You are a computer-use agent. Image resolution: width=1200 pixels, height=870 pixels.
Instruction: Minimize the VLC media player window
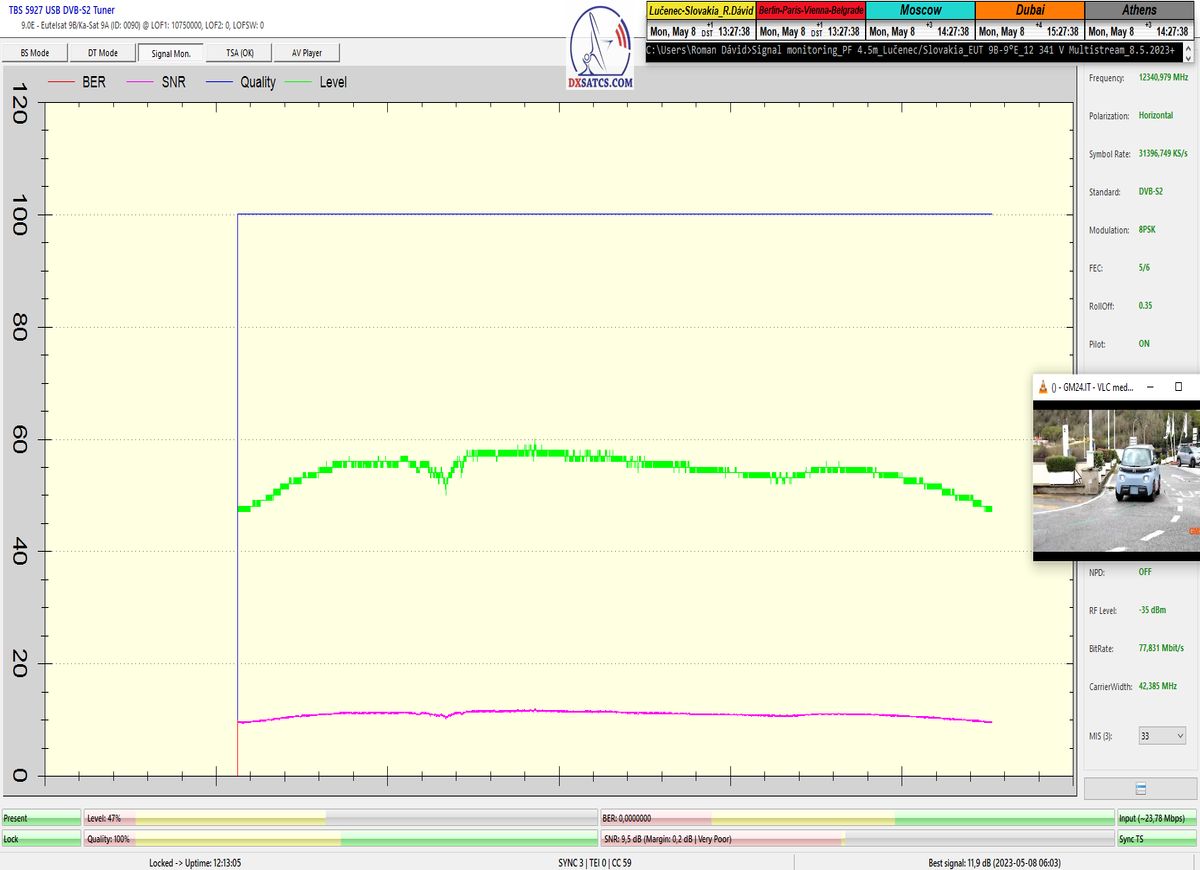(x=1150, y=386)
